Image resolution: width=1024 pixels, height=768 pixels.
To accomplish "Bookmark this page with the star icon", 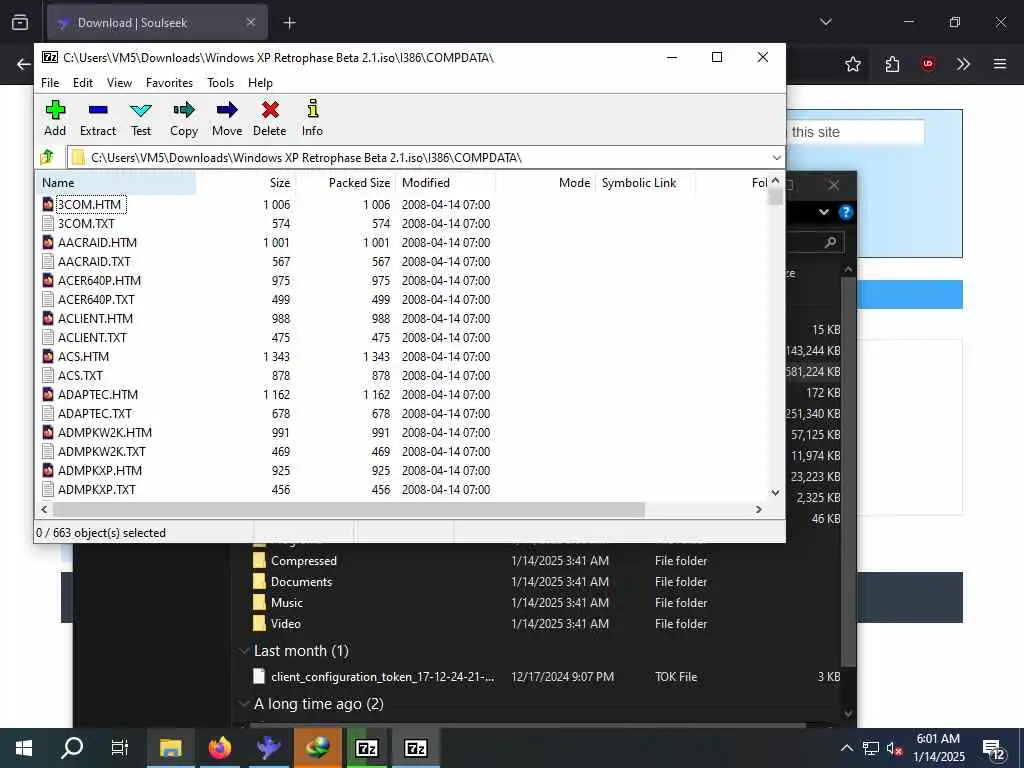I will (x=852, y=64).
